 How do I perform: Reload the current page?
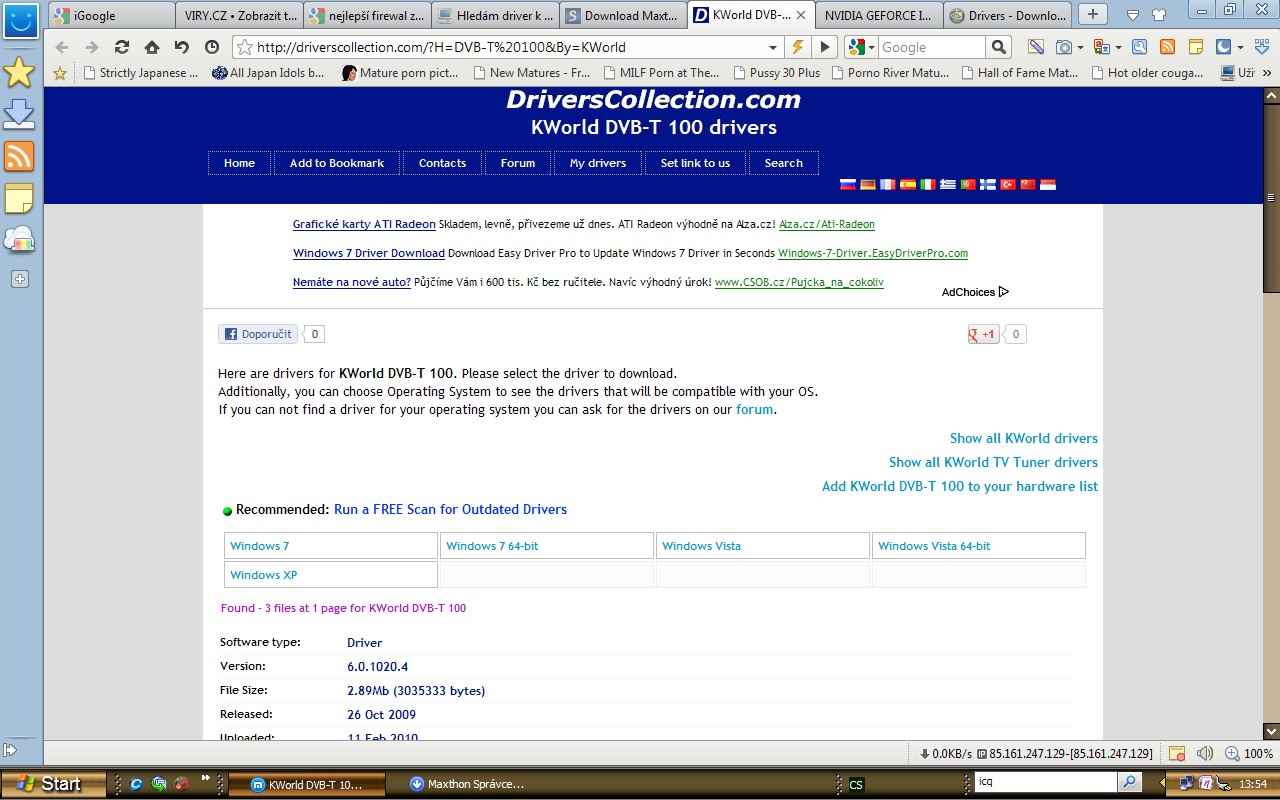click(122, 47)
